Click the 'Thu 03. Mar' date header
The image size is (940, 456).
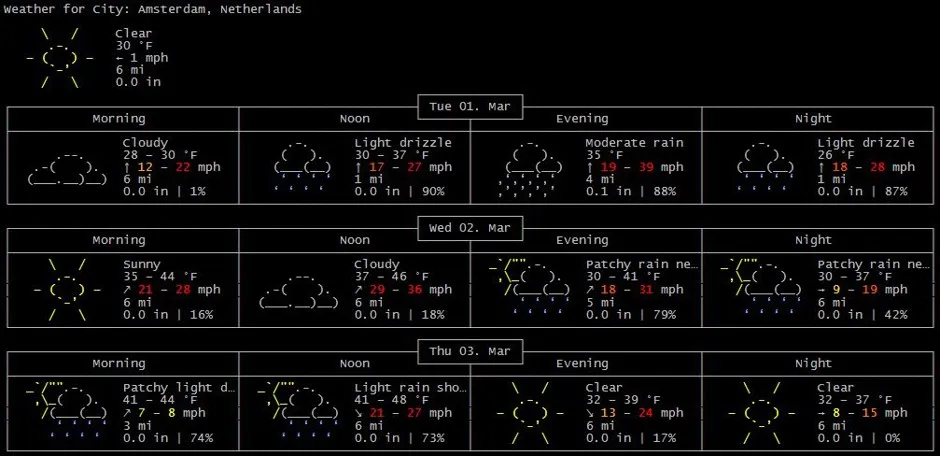(470, 351)
